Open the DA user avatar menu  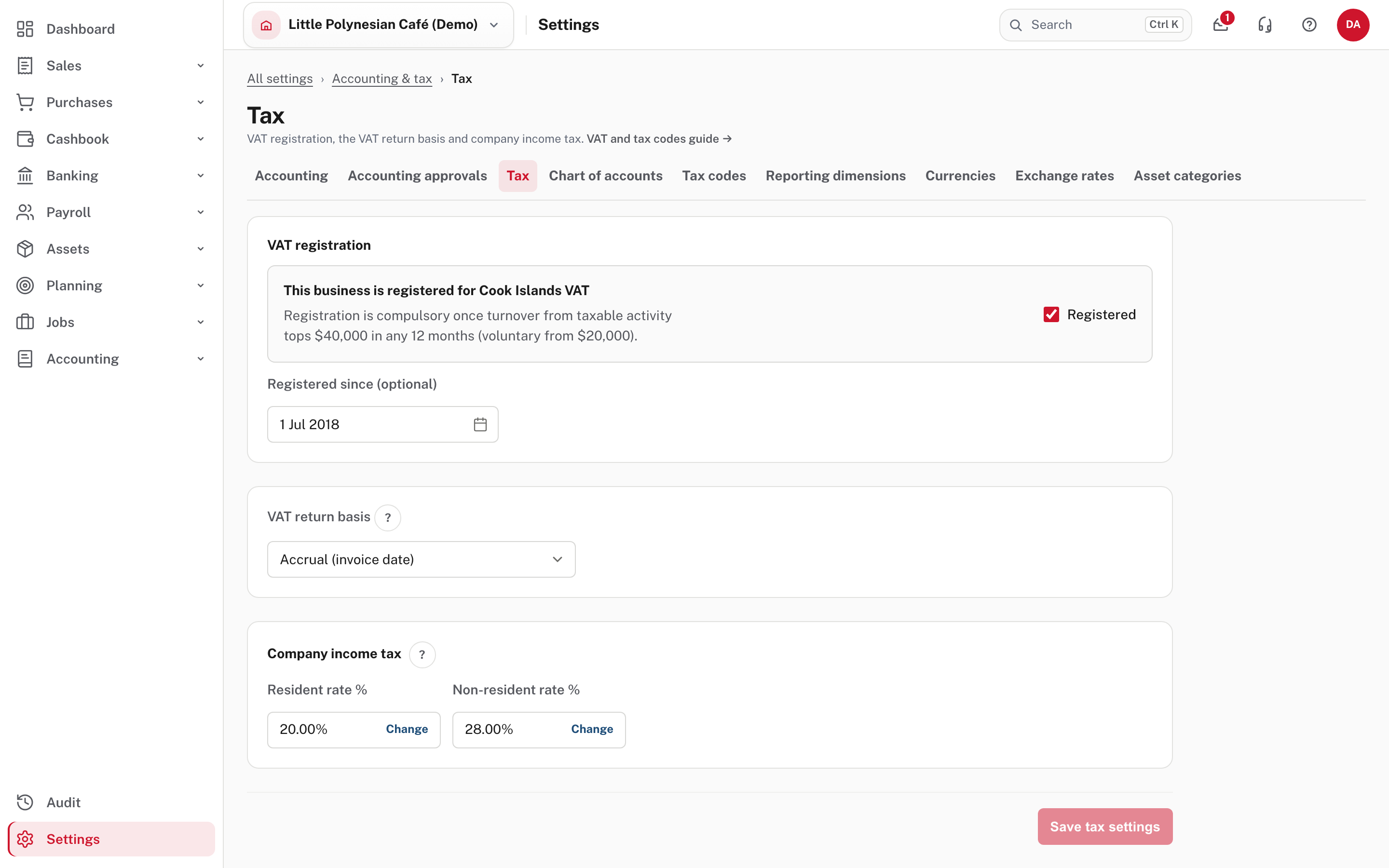coord(1353,25)
